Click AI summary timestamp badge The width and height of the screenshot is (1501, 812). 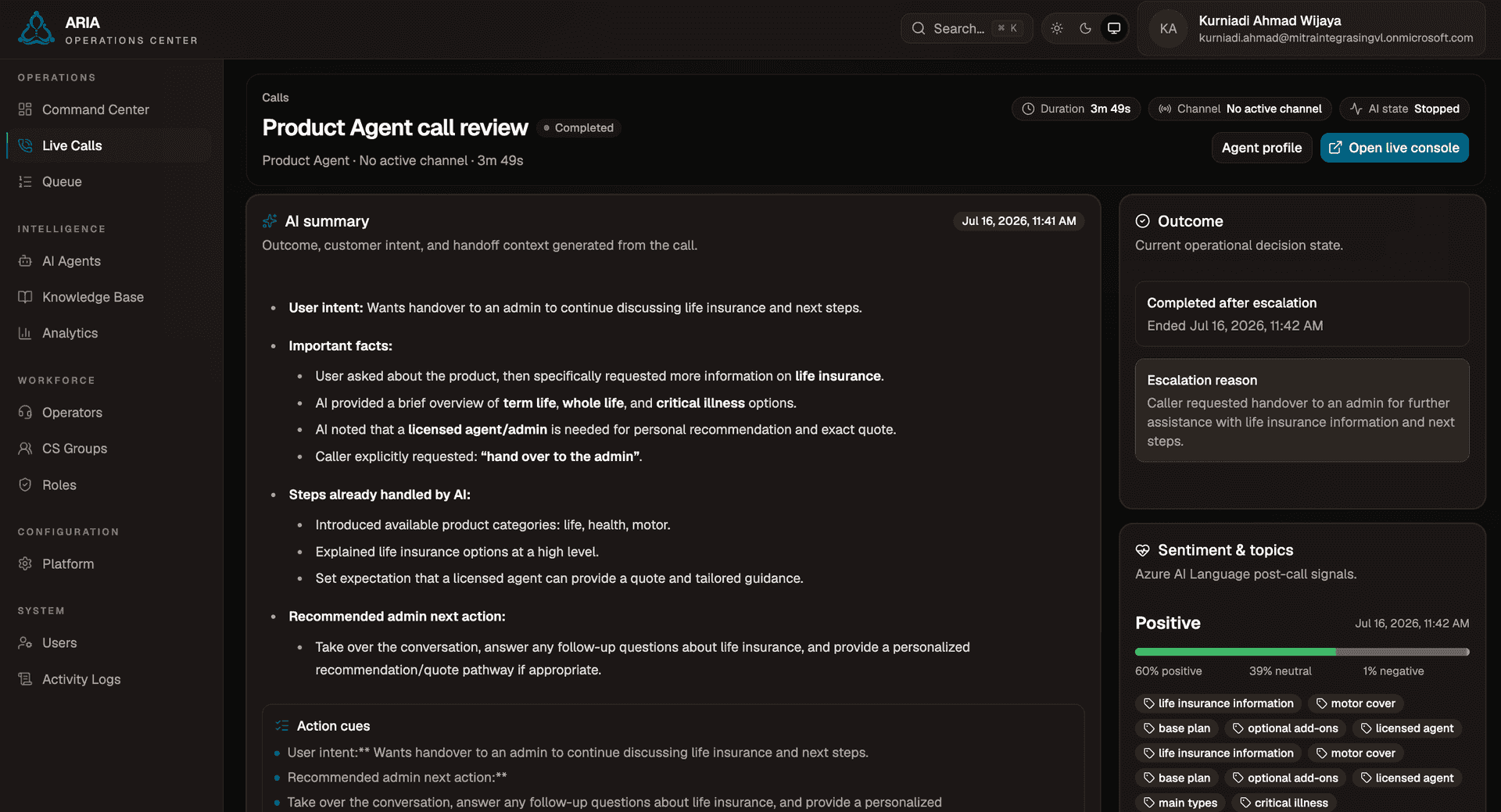(x=1019, y=221)
